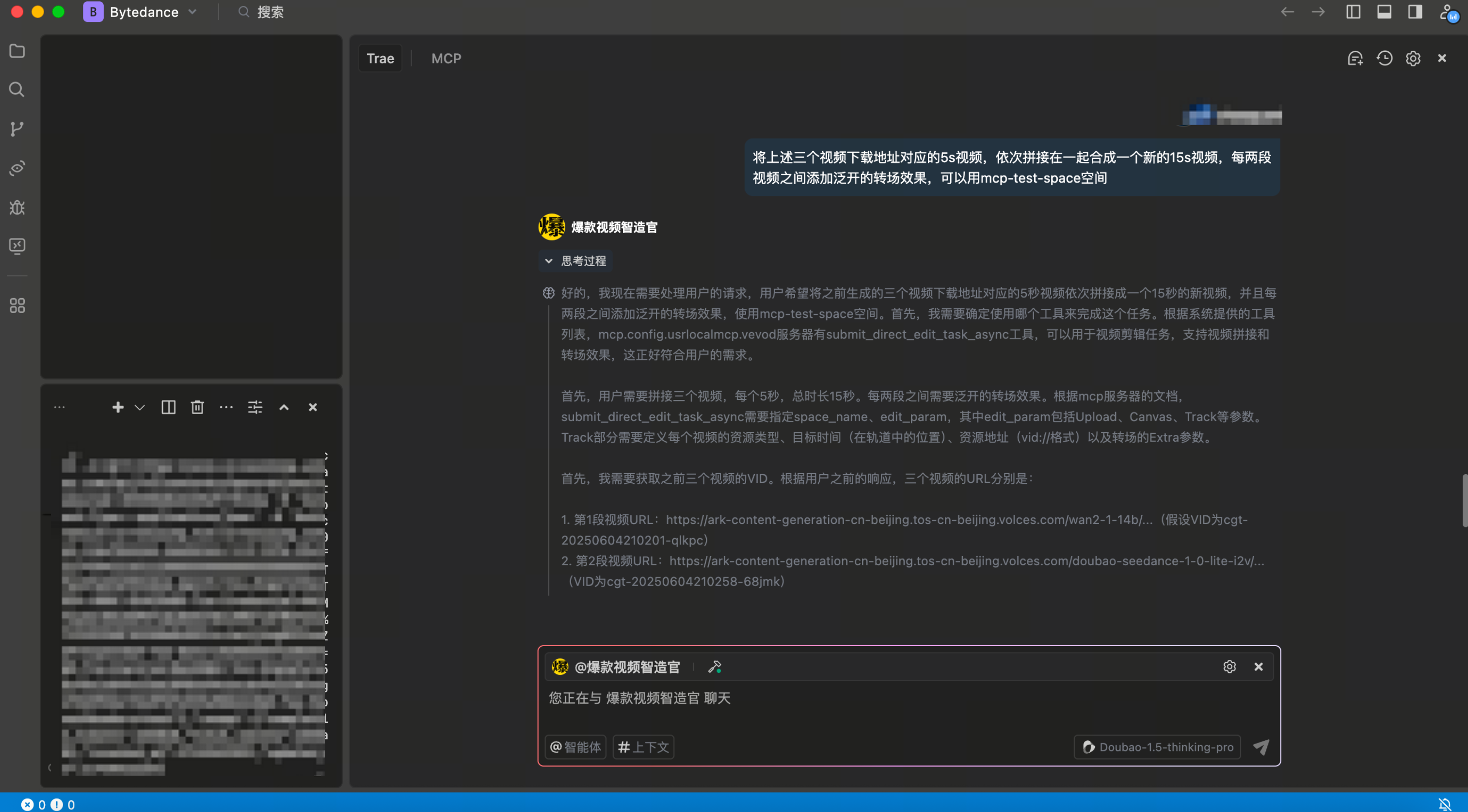This screenshot has width=1468, height=812.
Task: Close the terminal panel
Action: [313, 407]
